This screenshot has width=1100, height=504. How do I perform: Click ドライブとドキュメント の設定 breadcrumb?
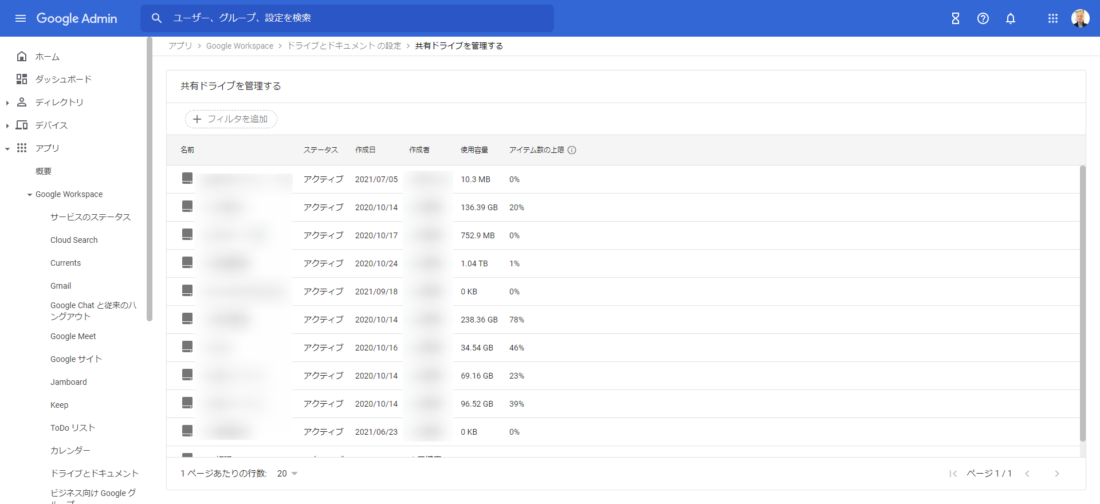(344, 46)
